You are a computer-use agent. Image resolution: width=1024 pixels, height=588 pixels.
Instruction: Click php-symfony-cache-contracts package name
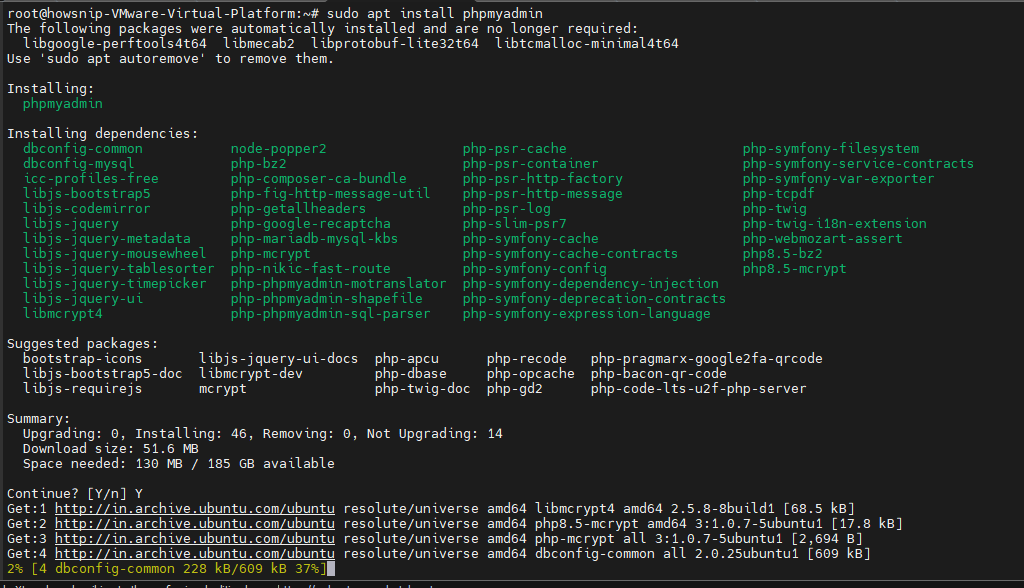[x=571, y=254]
